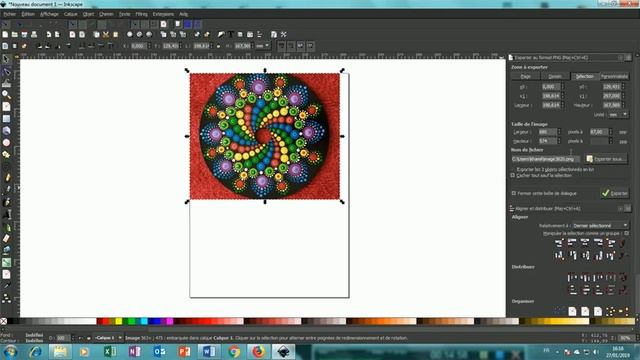
Task: Select the Calligraphy tool
Action: [x=7, y=202]
